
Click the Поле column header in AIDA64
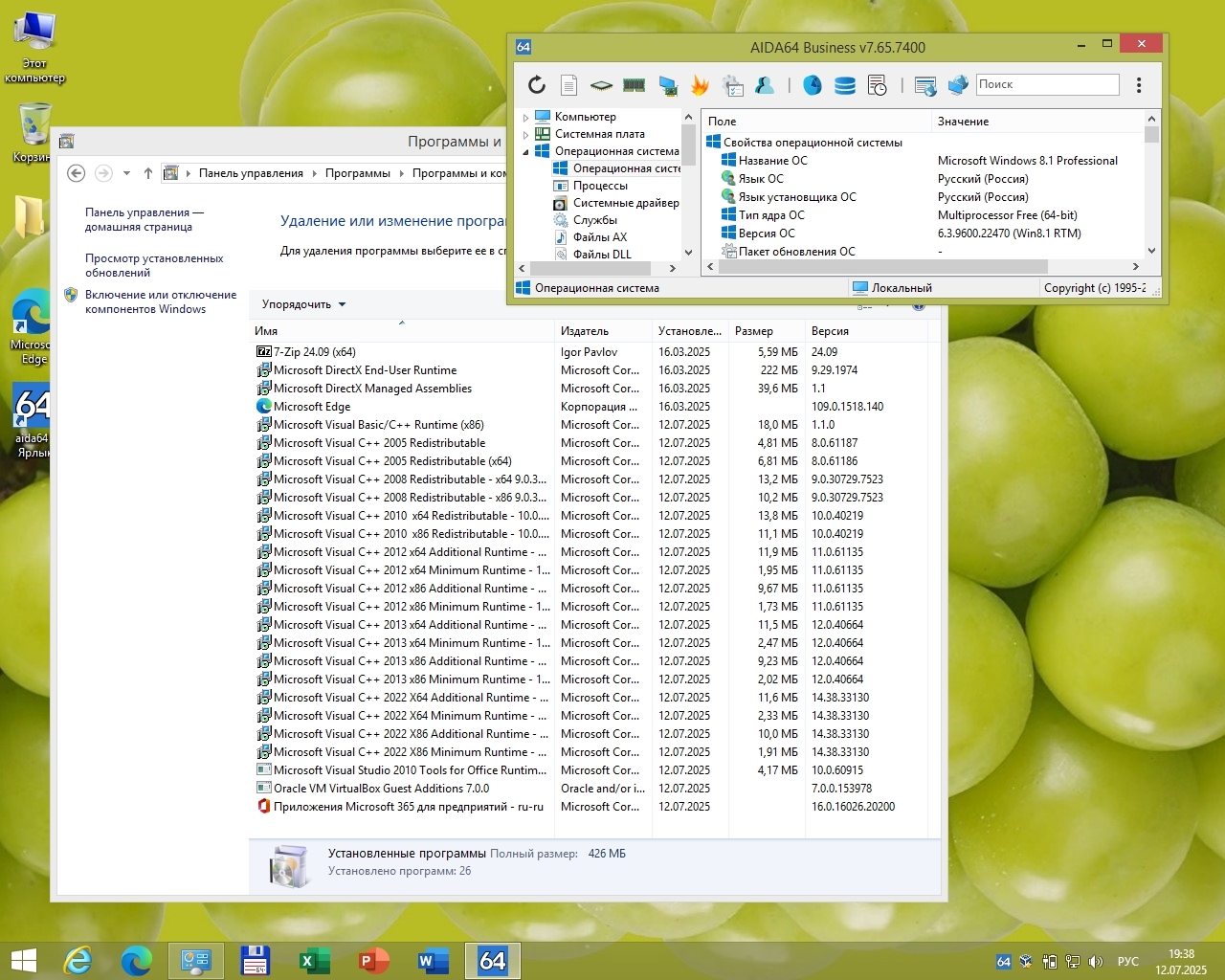point(817,122)
